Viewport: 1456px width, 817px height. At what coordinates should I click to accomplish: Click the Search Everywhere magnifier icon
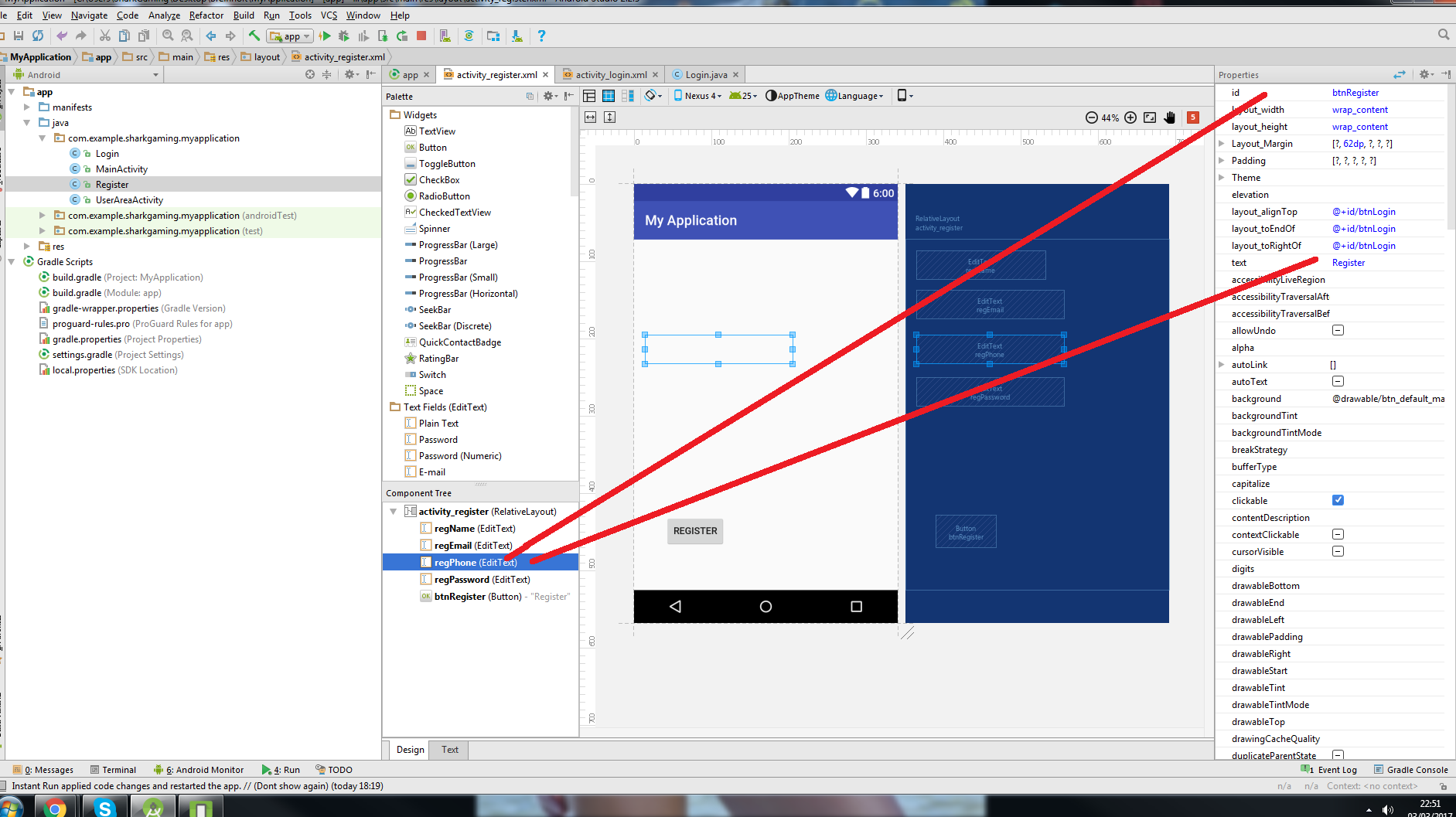click(x=1443, y=35)
